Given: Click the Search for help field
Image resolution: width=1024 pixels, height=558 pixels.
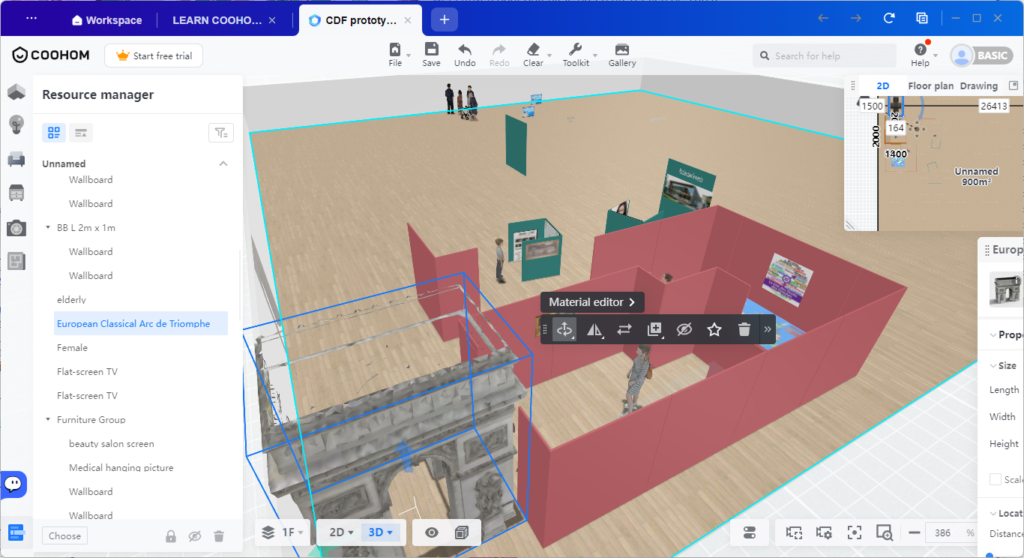Looking at the screenshot, I should tap(824, 56).
